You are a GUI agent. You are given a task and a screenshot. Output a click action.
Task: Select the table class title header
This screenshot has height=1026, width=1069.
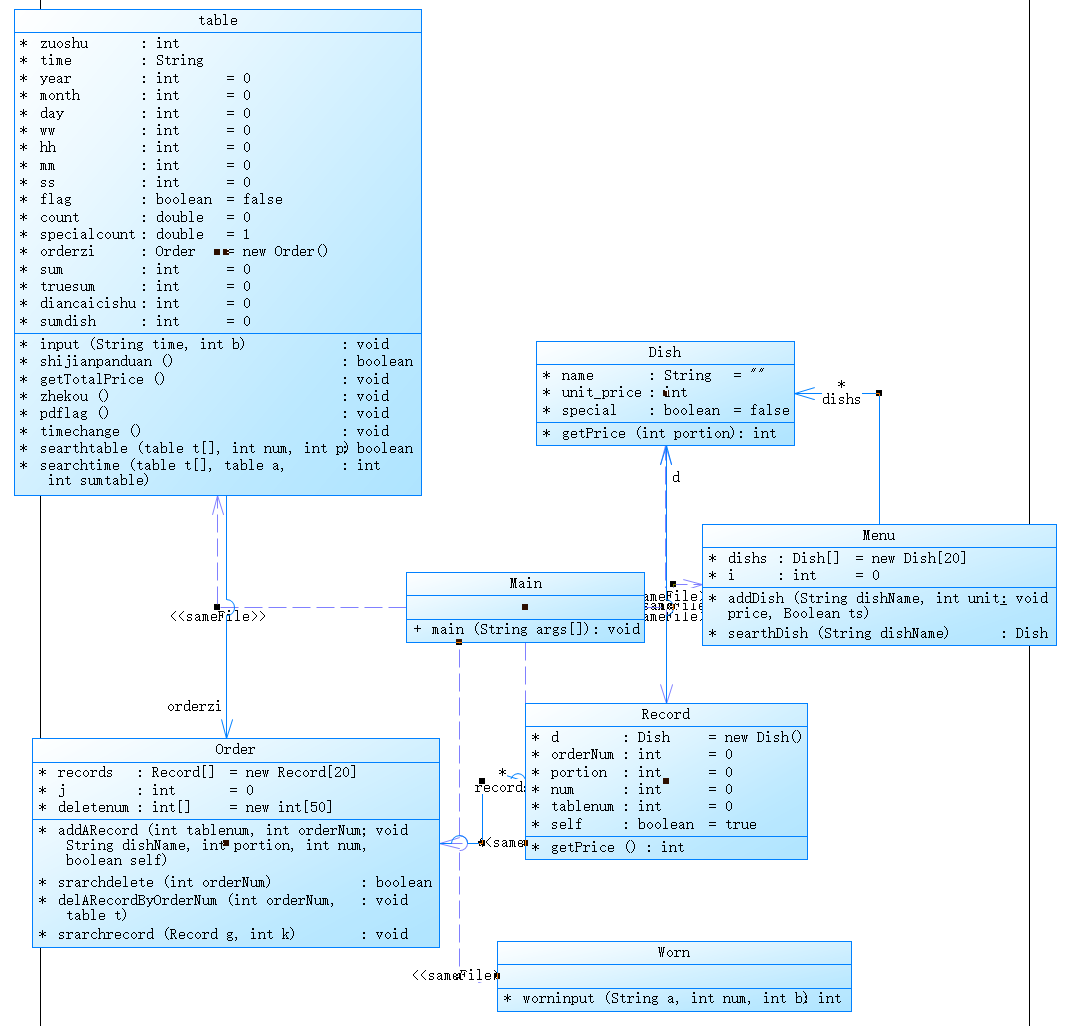[217, 20]
